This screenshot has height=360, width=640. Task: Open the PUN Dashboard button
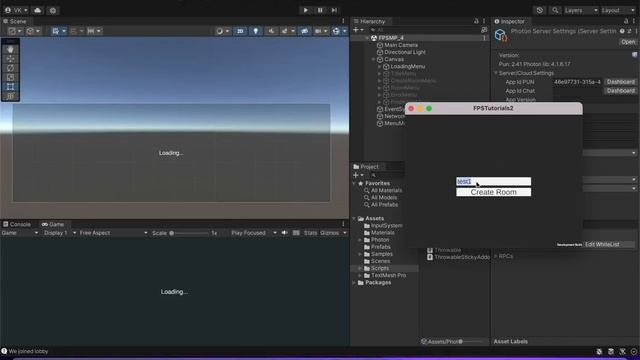(620, 82)
